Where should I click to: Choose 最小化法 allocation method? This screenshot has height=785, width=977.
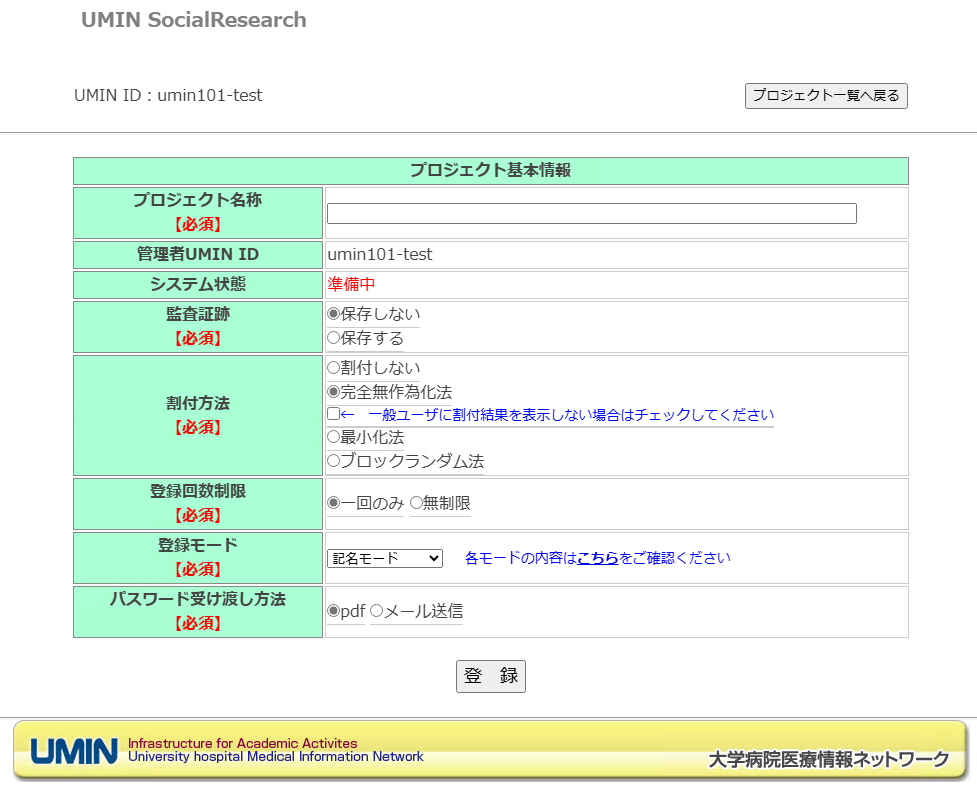coord(334,437)
